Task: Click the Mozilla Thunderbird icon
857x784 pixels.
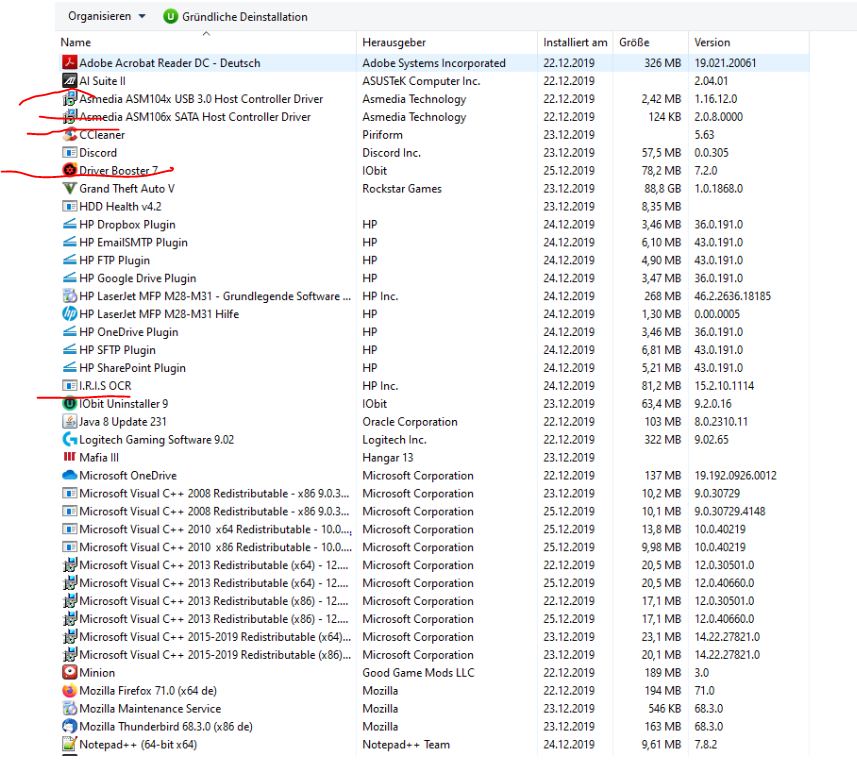Action: pos(69,727)
